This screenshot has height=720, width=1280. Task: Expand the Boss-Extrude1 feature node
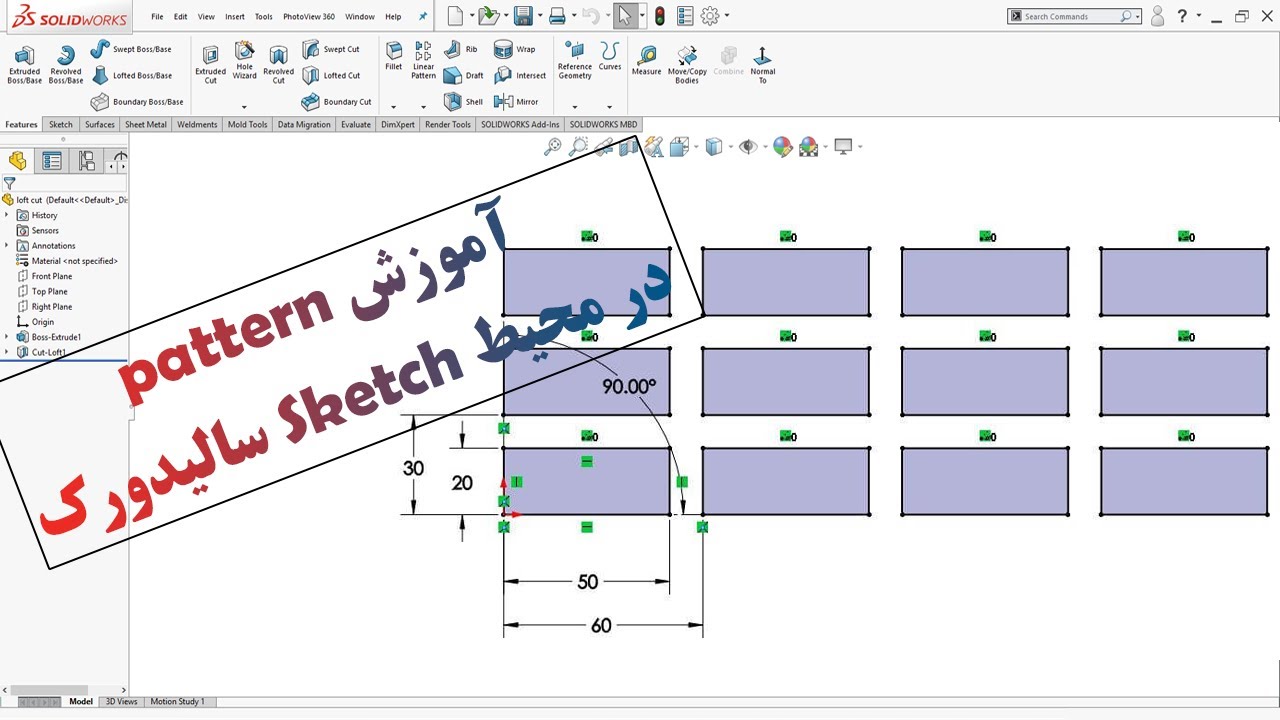7,337
